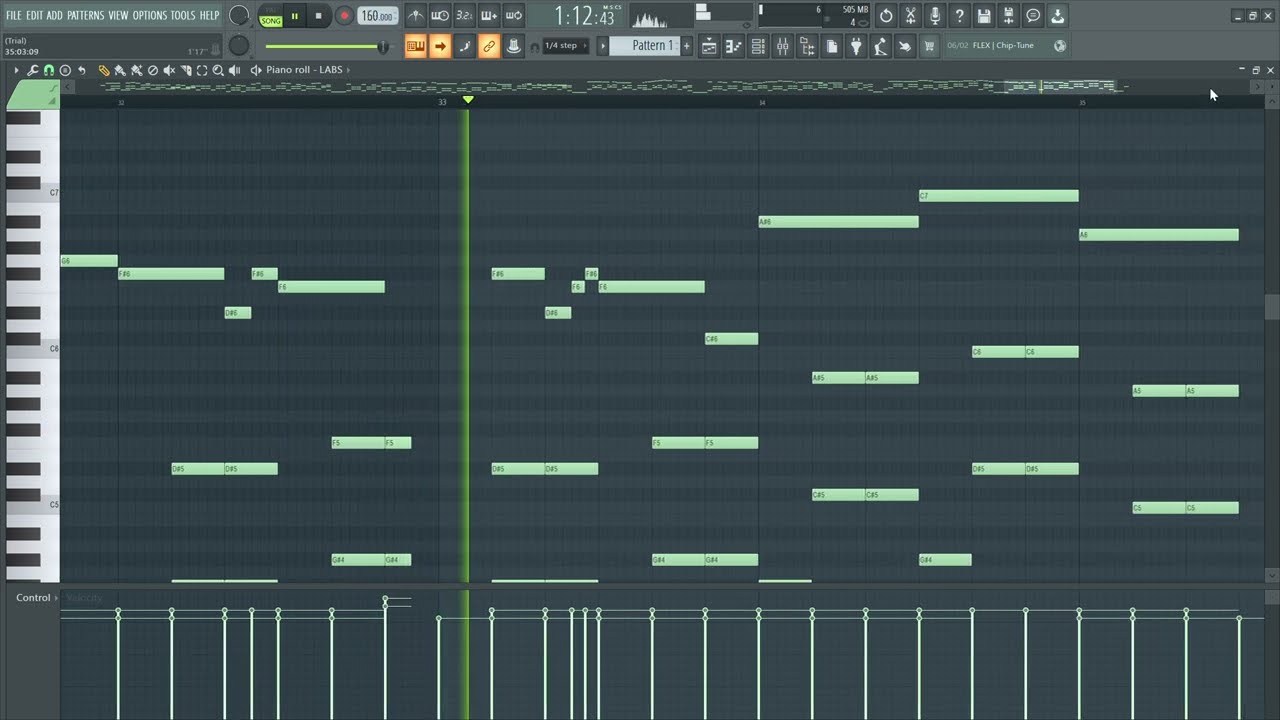Screen dimensions: 1280x720
Task: Open piano roll options arrow menu
Action: [x=16, y=70]
